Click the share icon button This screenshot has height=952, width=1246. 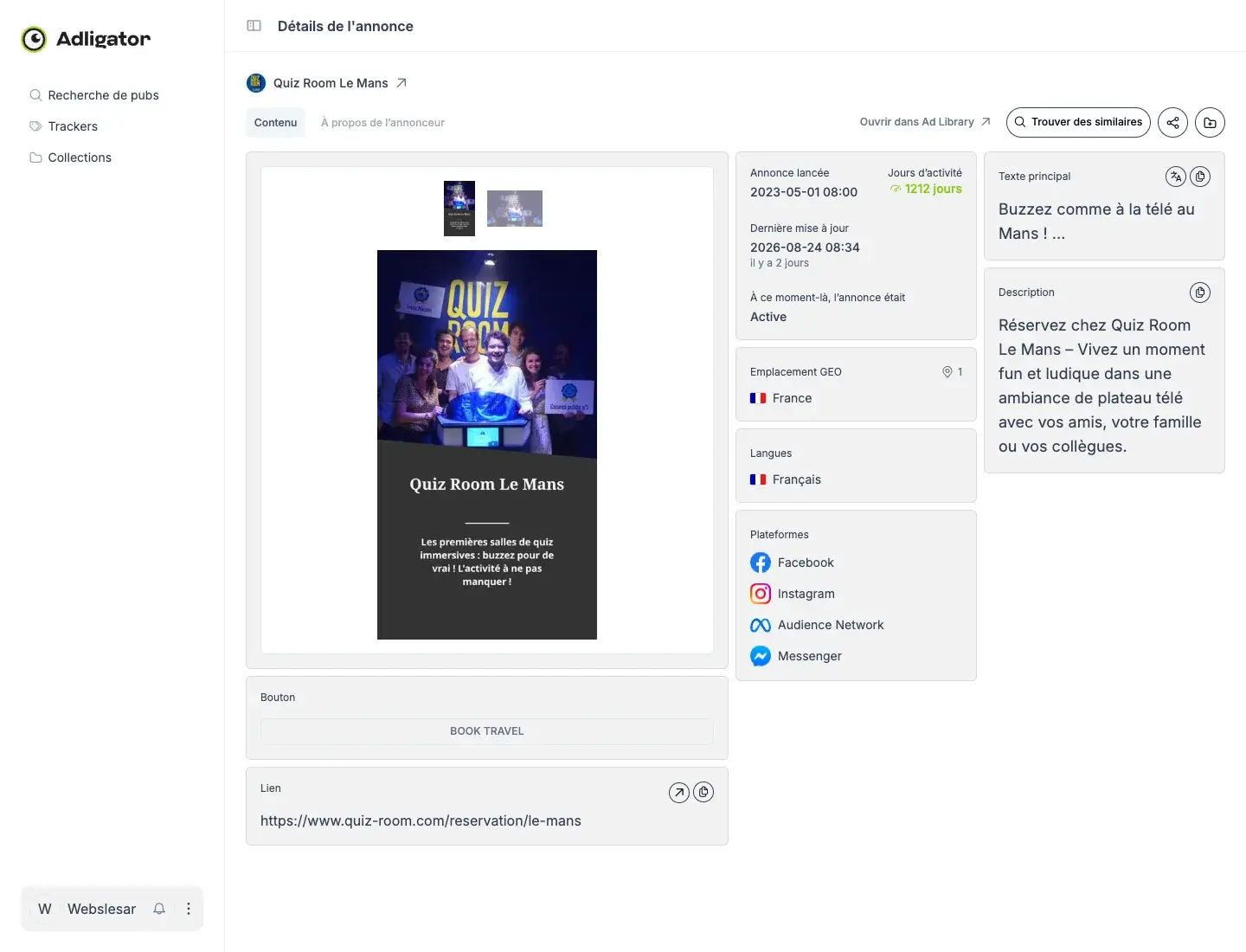[1173, 122]
